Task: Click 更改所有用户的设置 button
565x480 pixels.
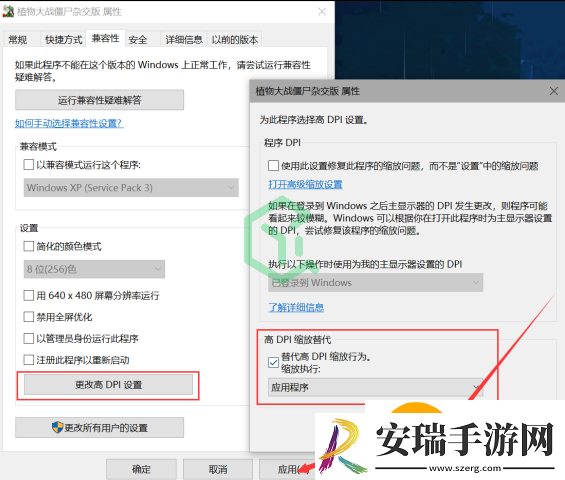Action: (99, 427)
